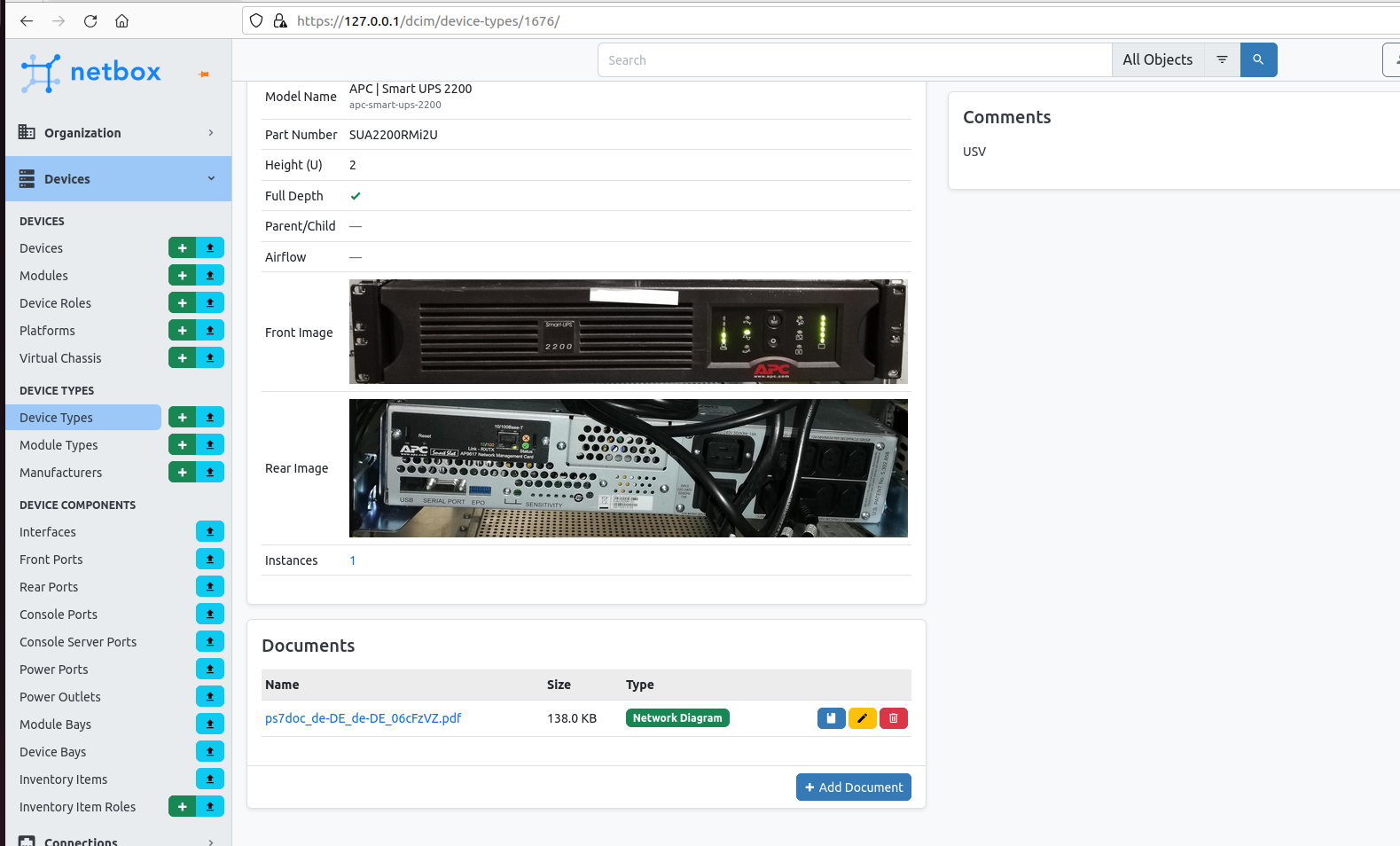Open Device Roles in the sidebar

(x=55, y=303)
